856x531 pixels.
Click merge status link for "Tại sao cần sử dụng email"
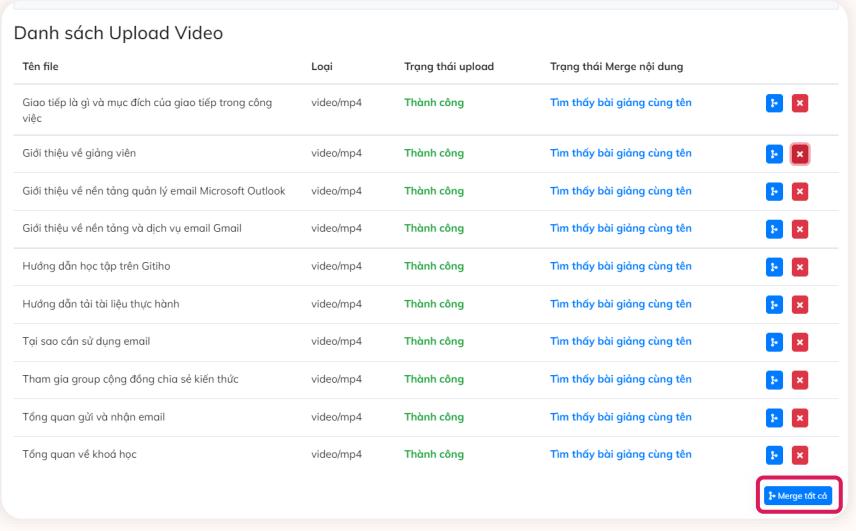click(620, 342)
